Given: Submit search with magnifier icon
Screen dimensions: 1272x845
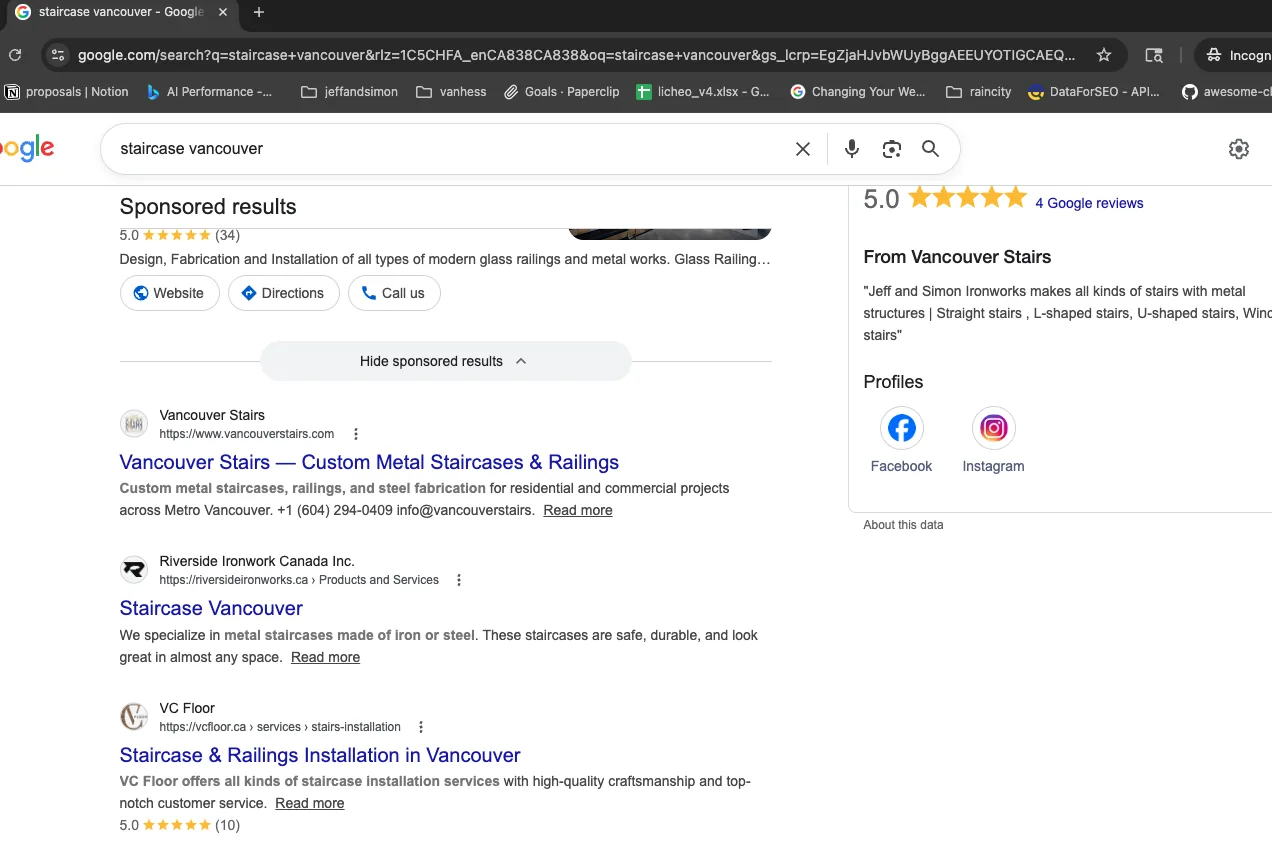Looking at the screenshot, I should pos(930,149).
